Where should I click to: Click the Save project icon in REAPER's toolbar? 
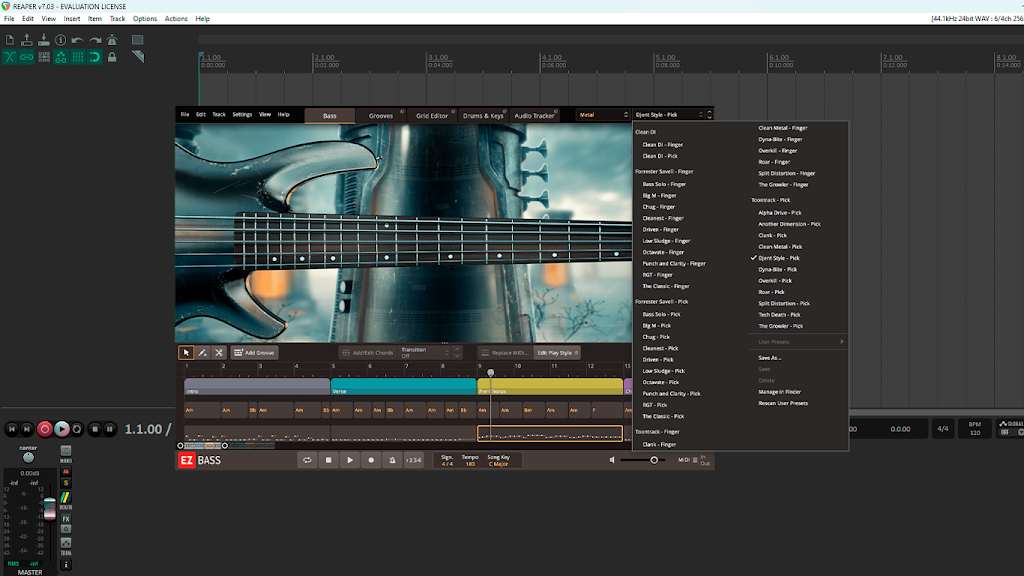click(x=44, y=40)
